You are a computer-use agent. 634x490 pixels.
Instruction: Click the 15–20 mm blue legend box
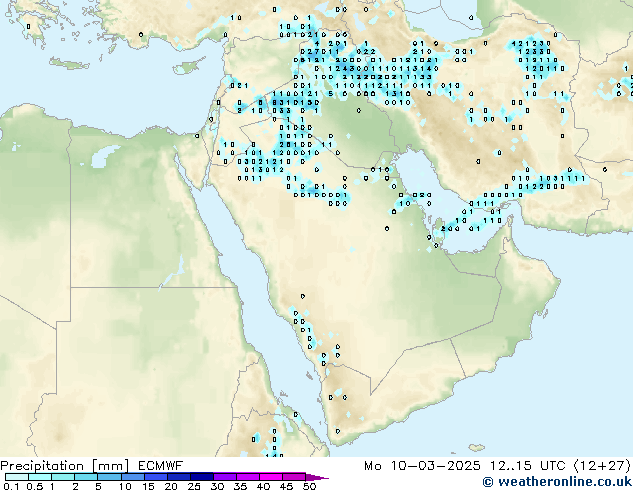(155, 477)
